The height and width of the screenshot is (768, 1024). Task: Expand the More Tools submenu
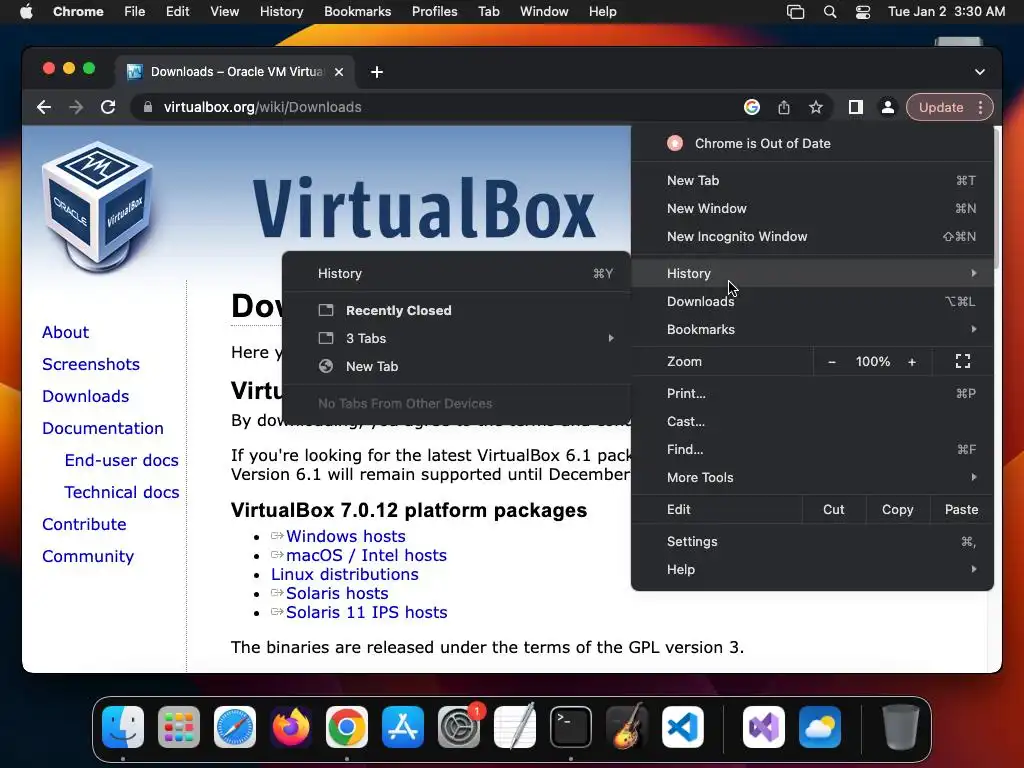(812, 477)
